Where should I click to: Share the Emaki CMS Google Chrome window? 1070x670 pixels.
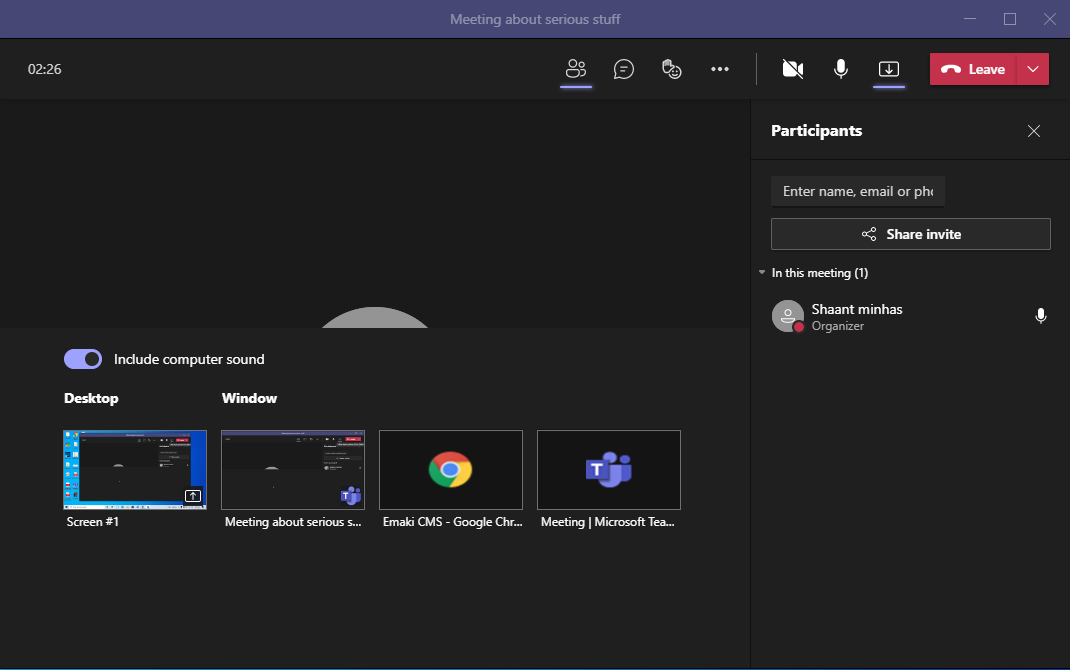tap(451, 470)
